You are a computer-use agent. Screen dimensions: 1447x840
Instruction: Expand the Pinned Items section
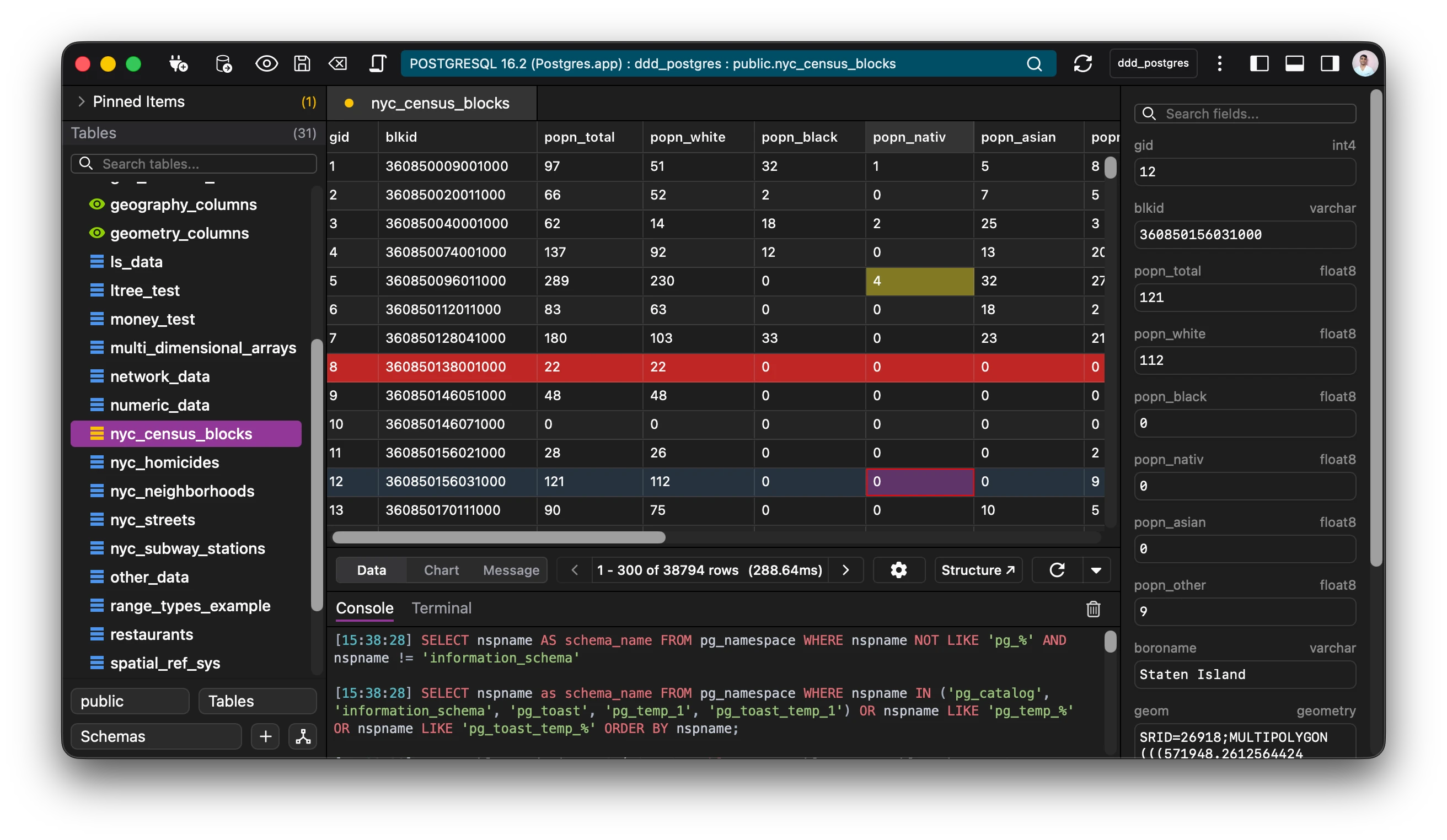click(x=81, y=101)
